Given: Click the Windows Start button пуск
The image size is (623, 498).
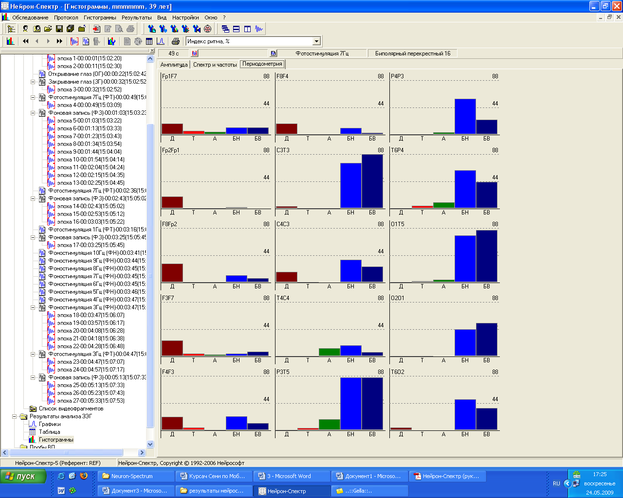Looking at the screenshot, I should tap(28, 477).
